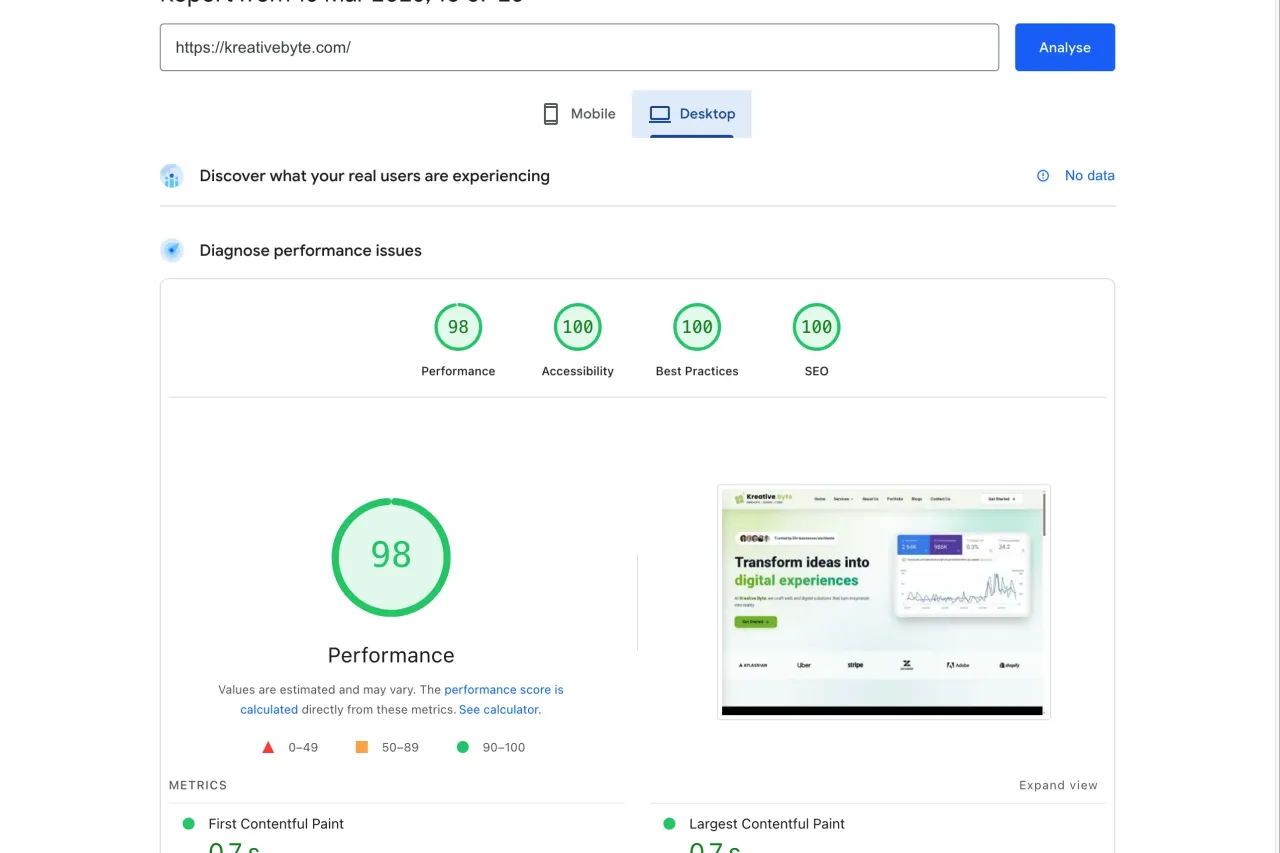The height and width of the screenshot is (853, 1280).
Task: Click the desktop laptop icon
Action: (659, 114)
